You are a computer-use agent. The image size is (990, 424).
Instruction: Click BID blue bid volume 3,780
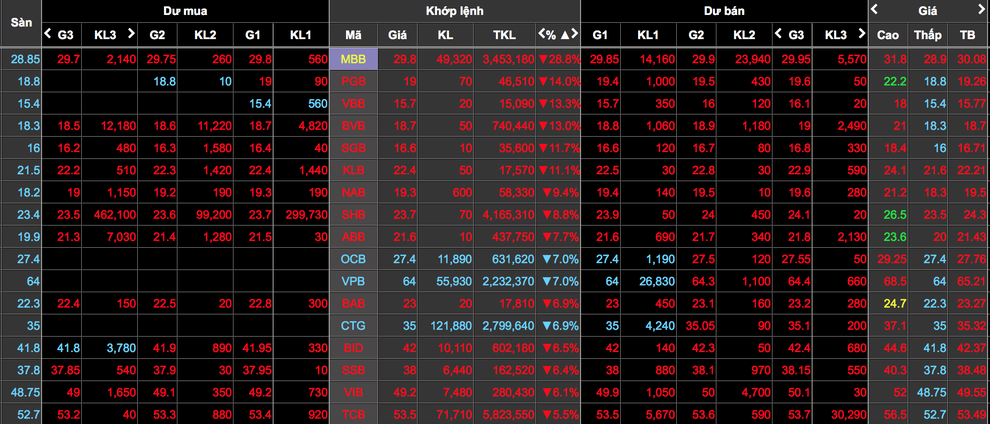(122, 348)
